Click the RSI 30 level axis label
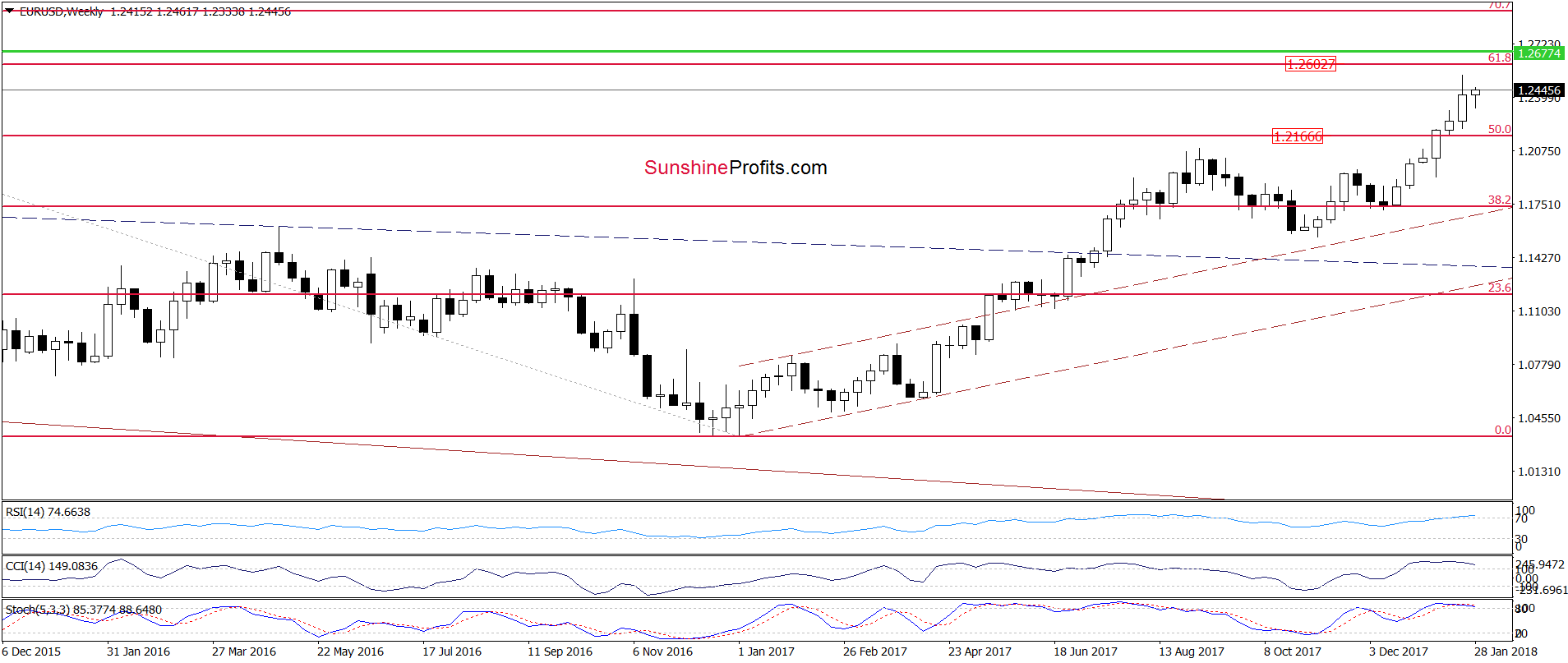Screen dimensions: 1568x663 [1522, 539]
